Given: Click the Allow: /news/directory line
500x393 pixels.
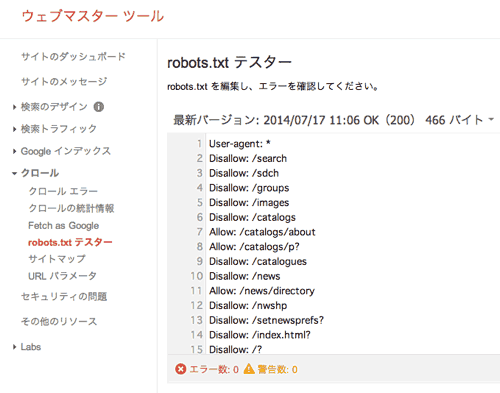Looking at the screenshot, I should coord(262,291).
